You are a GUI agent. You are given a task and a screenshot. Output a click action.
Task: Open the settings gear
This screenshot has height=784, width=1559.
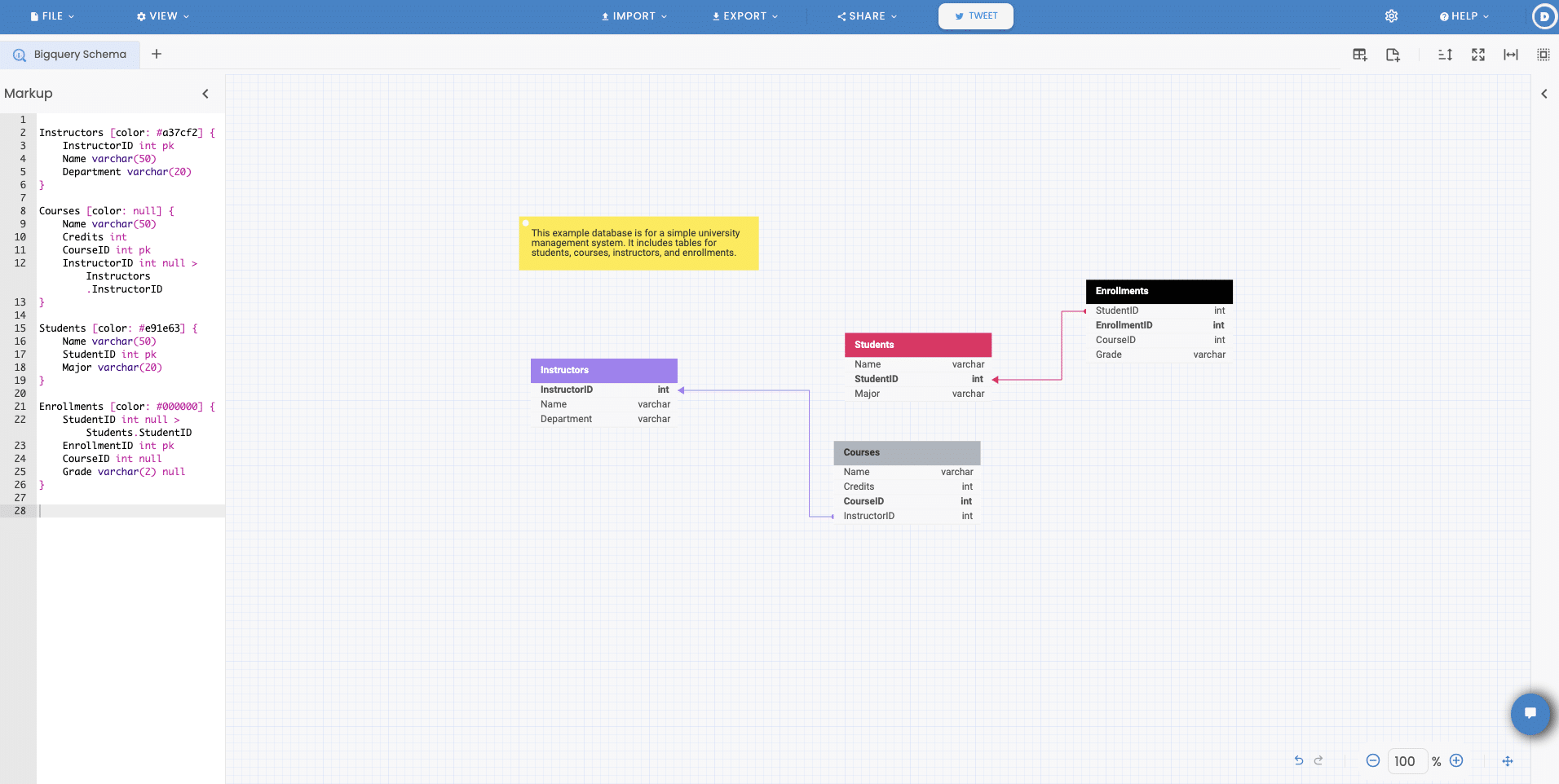click(x=1391, y=15)
